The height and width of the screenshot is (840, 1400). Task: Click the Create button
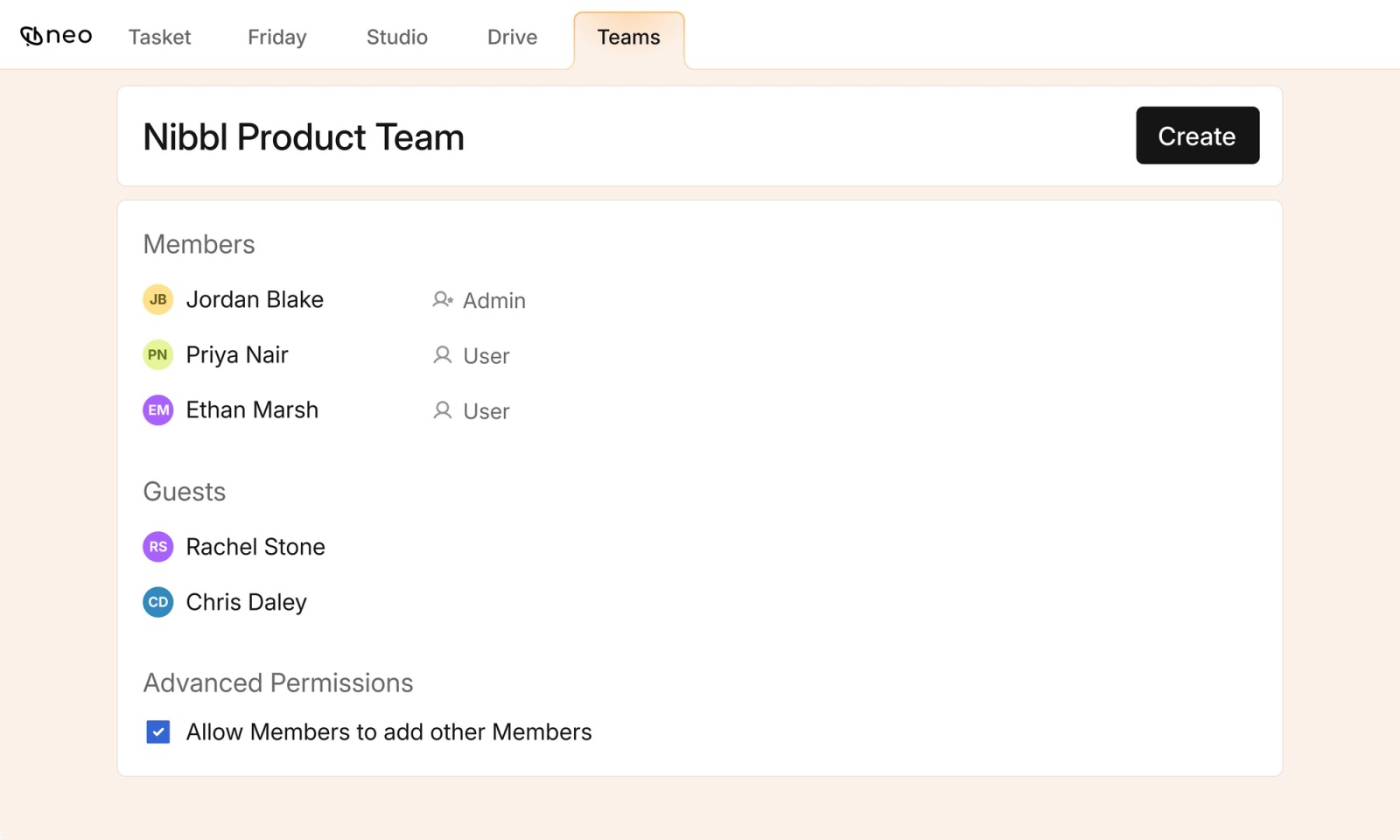click(1197, 136)
